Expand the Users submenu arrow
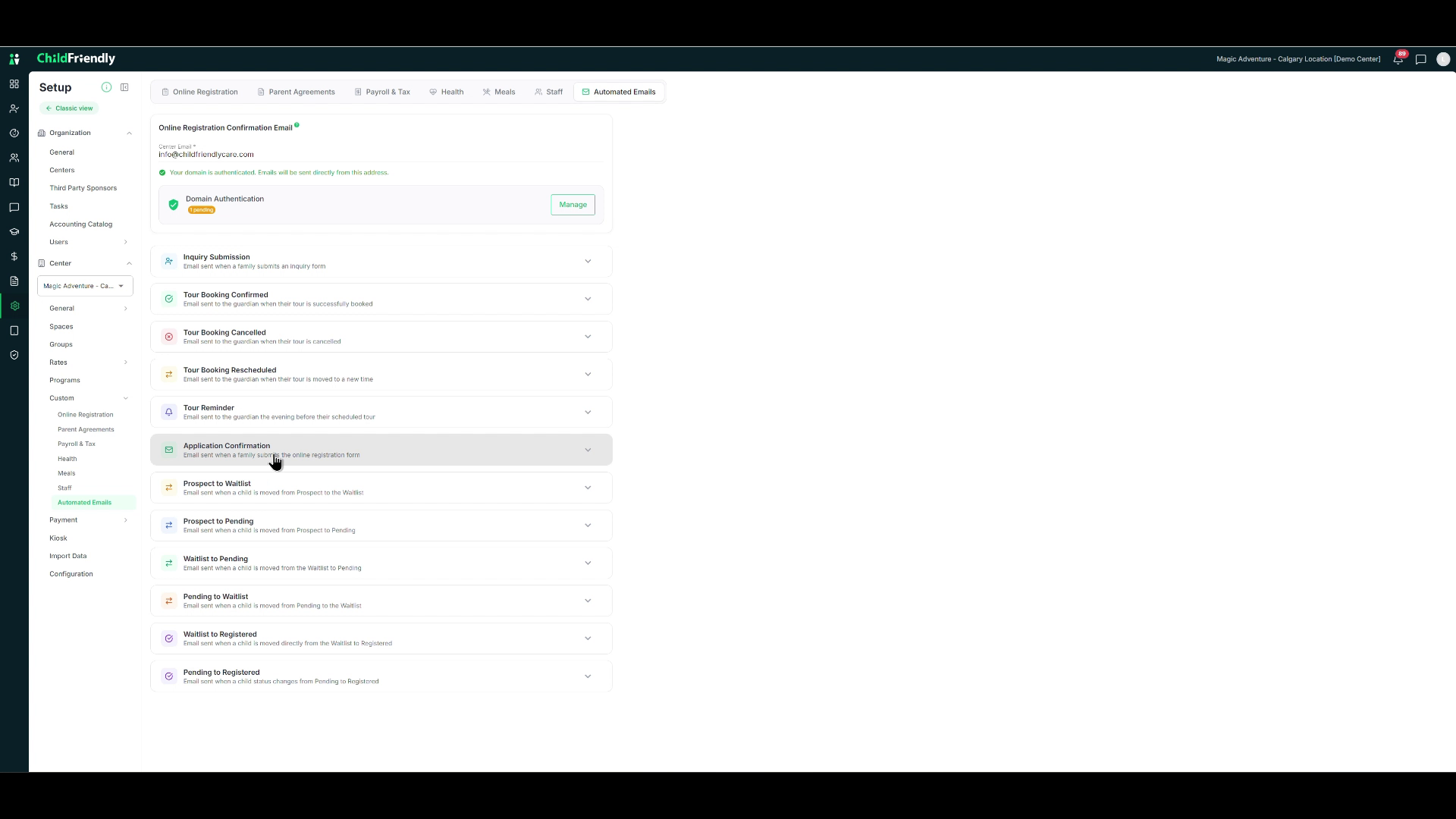The width and height of the screenshot is (1456, 819). (126, 242)
